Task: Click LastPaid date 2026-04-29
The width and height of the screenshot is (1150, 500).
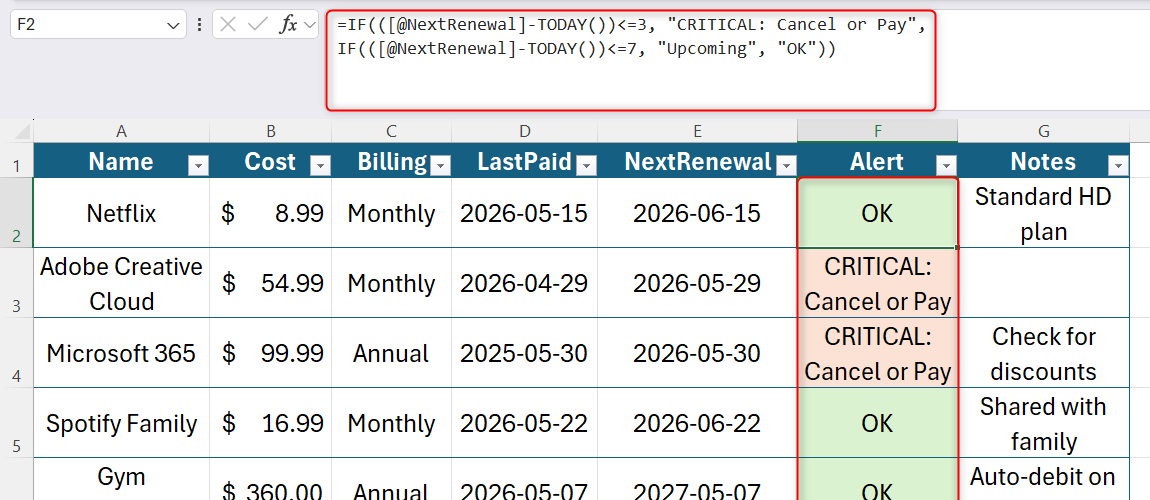Action: coord(524,283)
